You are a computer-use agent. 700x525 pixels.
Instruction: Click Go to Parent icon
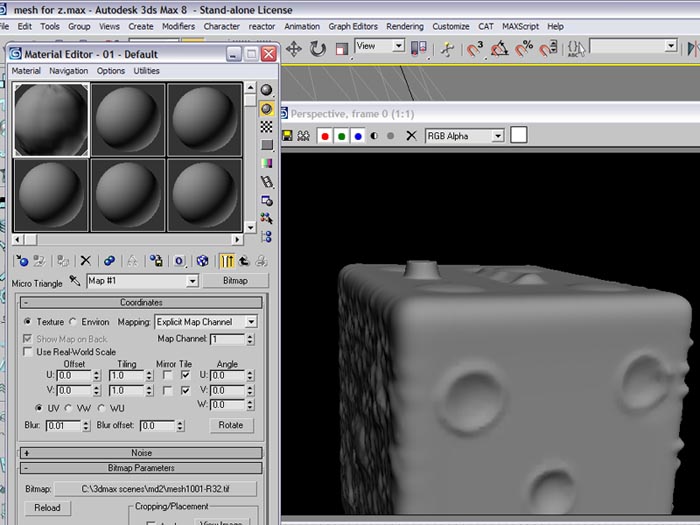pyautogui.click(x=244, y=261)
